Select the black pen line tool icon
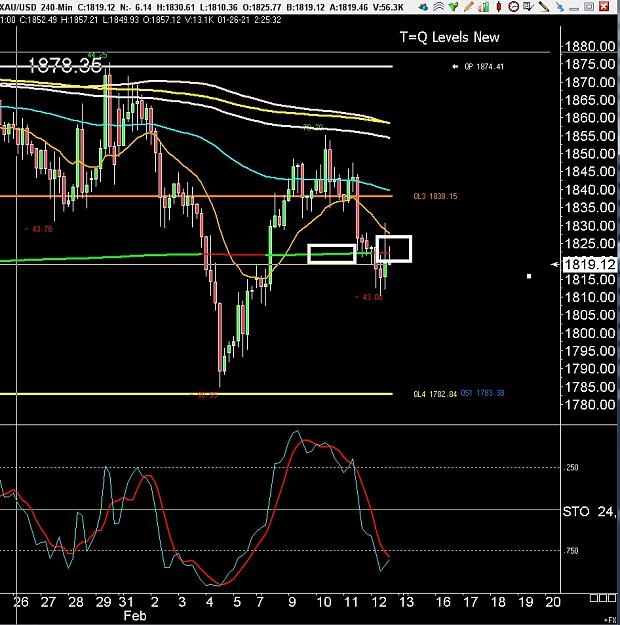Screen dimensions: 620x625 coord(543,6)
